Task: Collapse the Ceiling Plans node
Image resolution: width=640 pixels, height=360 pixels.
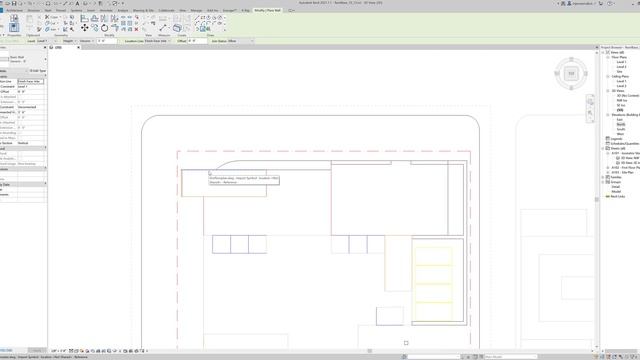Action: pyautogui.click(x=608, y=76)
